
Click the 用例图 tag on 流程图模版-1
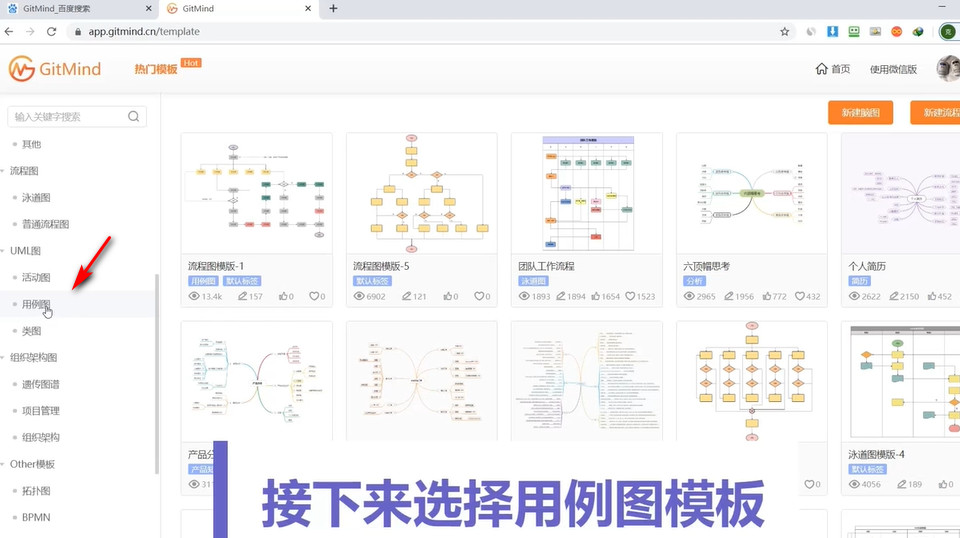pyautogui.click(x=203, y=281)
